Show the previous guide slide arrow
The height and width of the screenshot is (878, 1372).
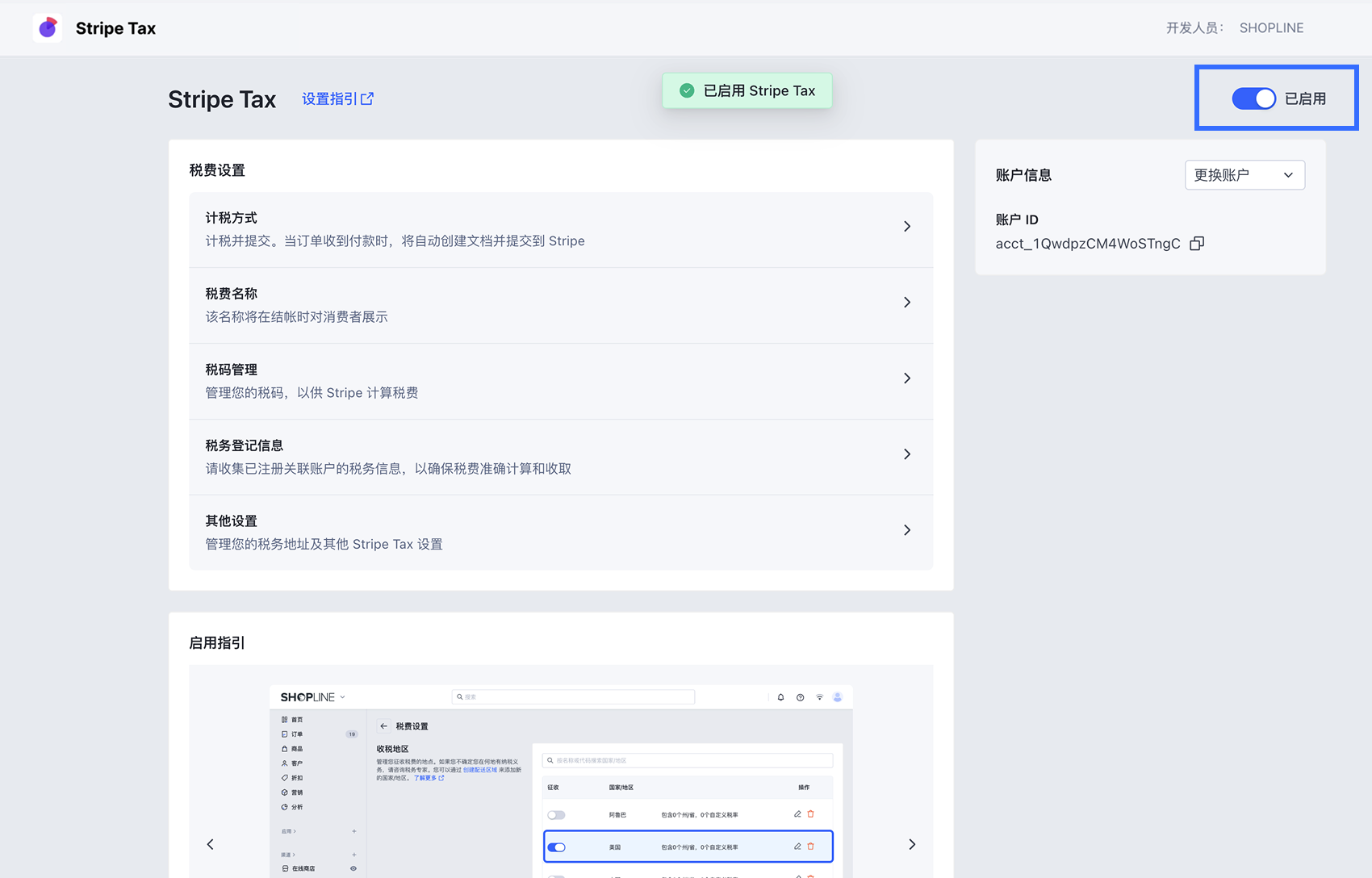(211, 844)
